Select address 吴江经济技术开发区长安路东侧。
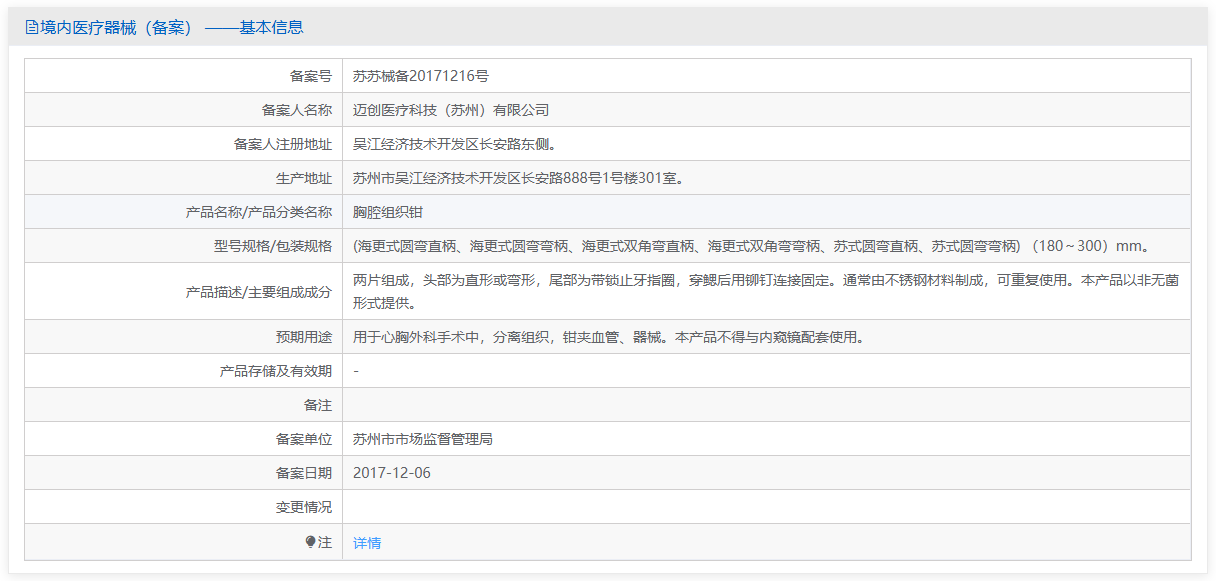This screenshot has height=581, width=1216. point(455,144)
